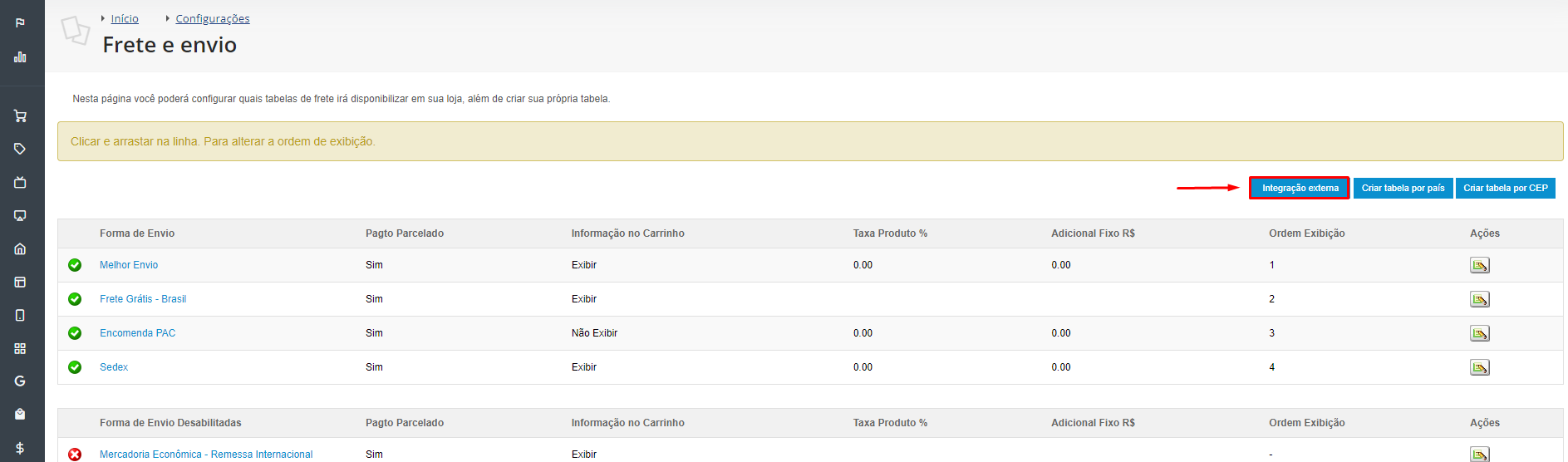Go to Início breadcrumb link
The width and height of the screenshot is (1568, 462).
click(x=125, y=18)
